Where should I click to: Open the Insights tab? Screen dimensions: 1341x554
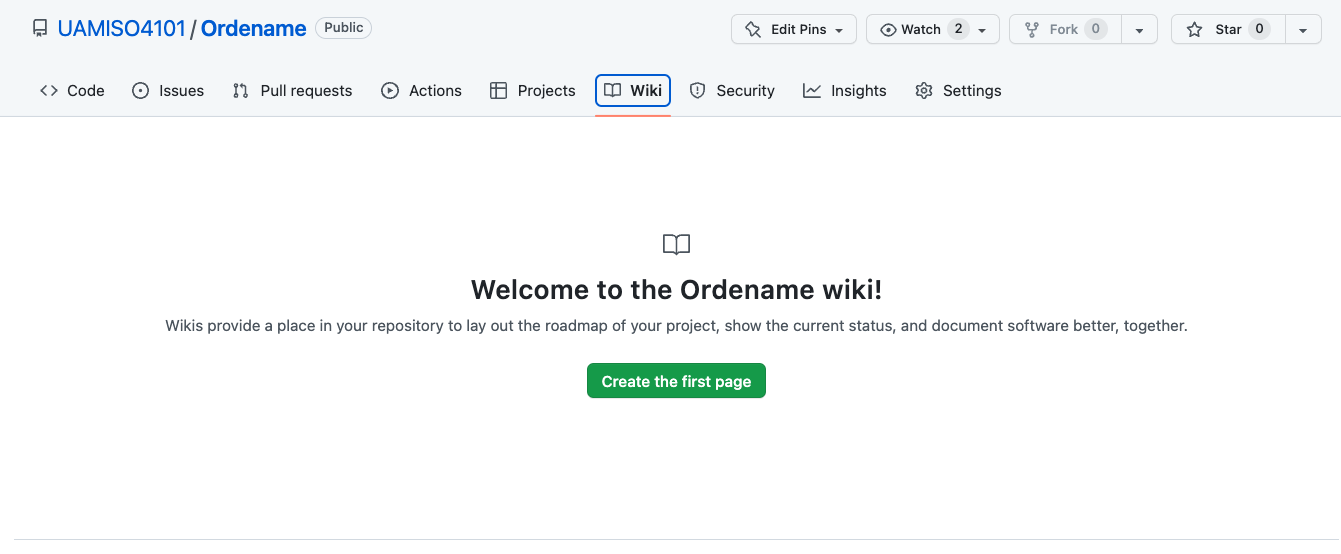coord(845,91)
